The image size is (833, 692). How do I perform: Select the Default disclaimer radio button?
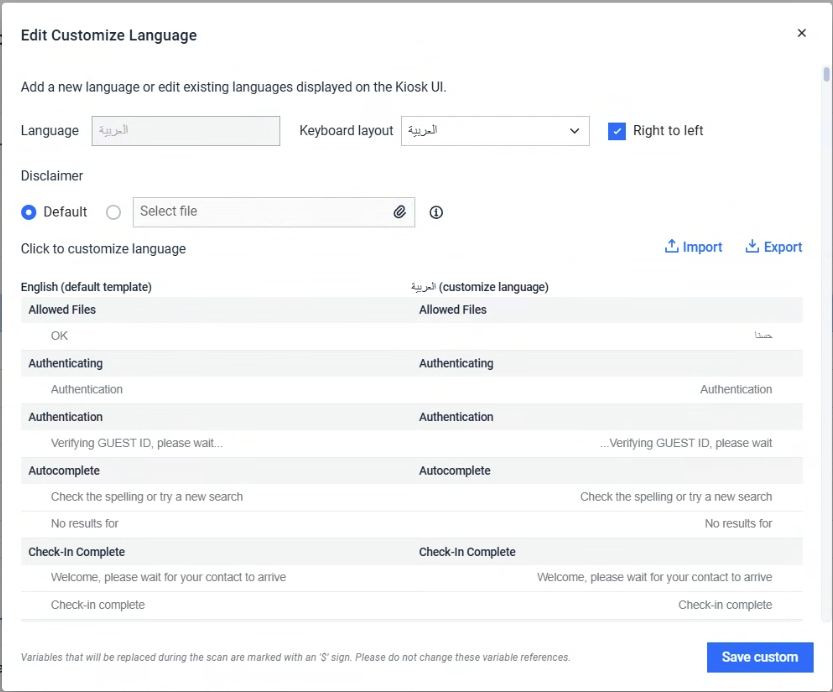[x=29, y=212]
